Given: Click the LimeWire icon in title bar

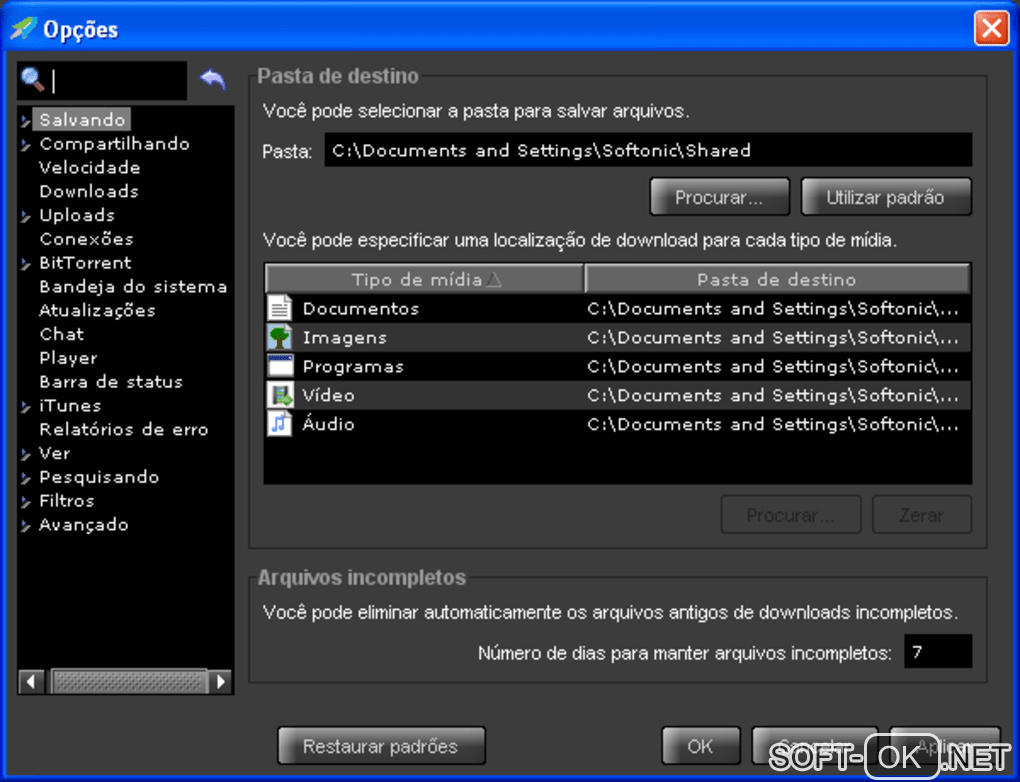Looking at the screenshot, I should coord(23,28).
